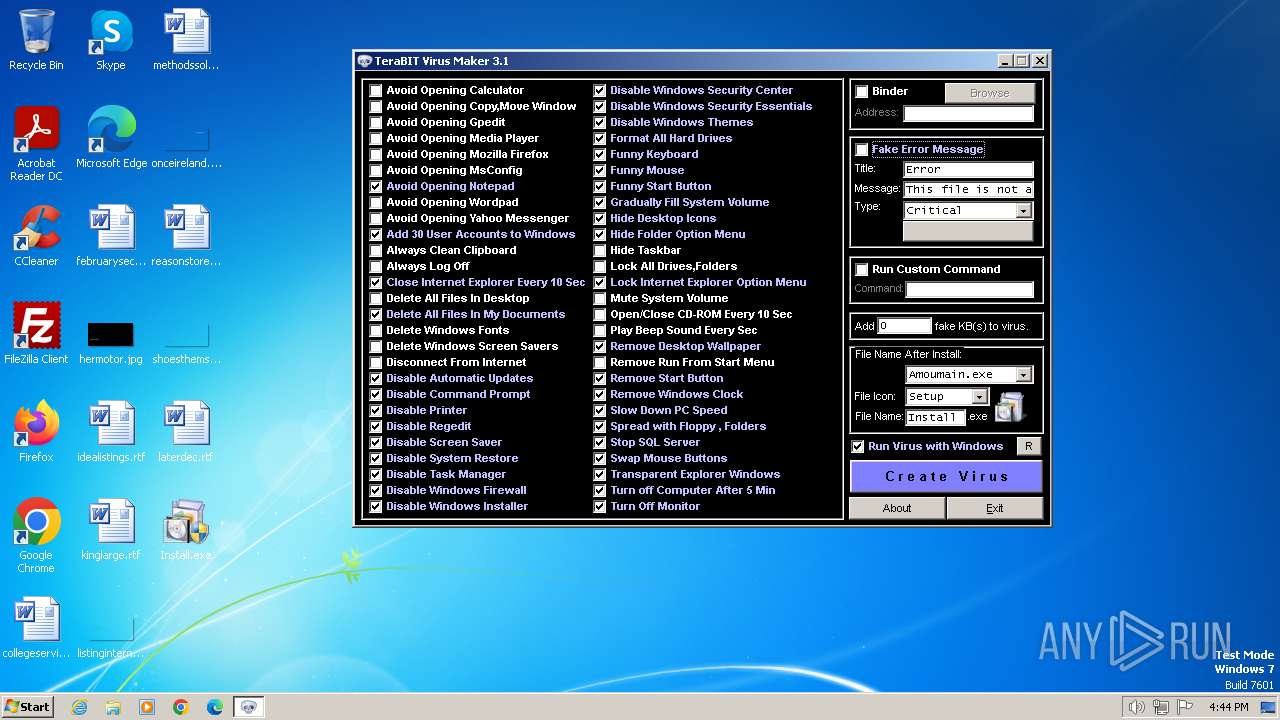Click the Exit button
The width and height of the screenshot is (1280, 720).
[x=994, y=508]
